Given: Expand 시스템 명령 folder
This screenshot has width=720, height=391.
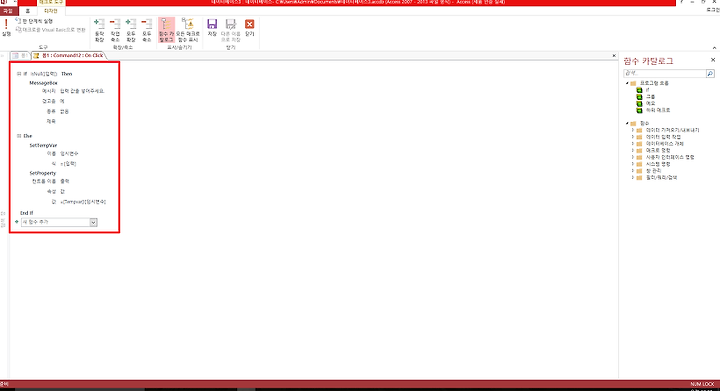Looking at the screenshot, I should (633, 164).
